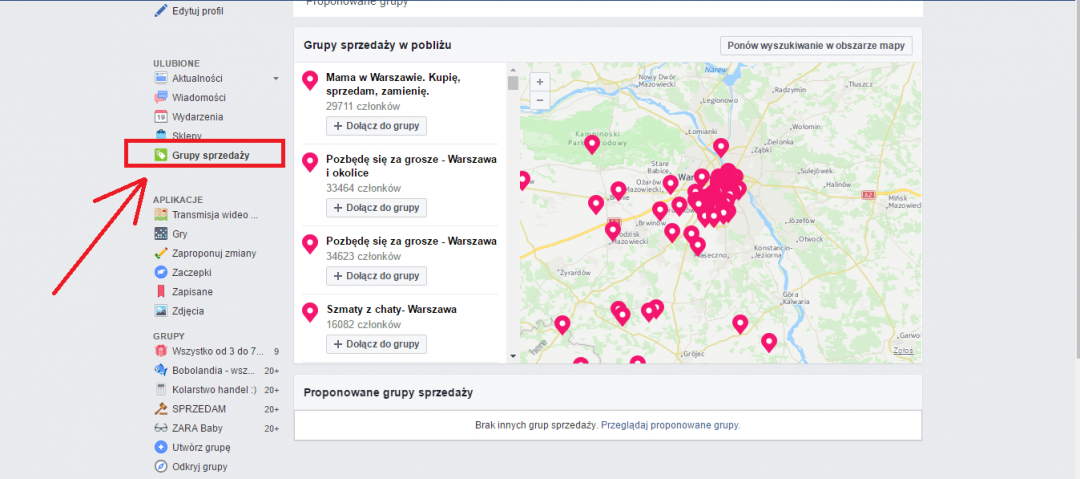Zoom in on the map

pyautogui.click(x=540, y=82)
